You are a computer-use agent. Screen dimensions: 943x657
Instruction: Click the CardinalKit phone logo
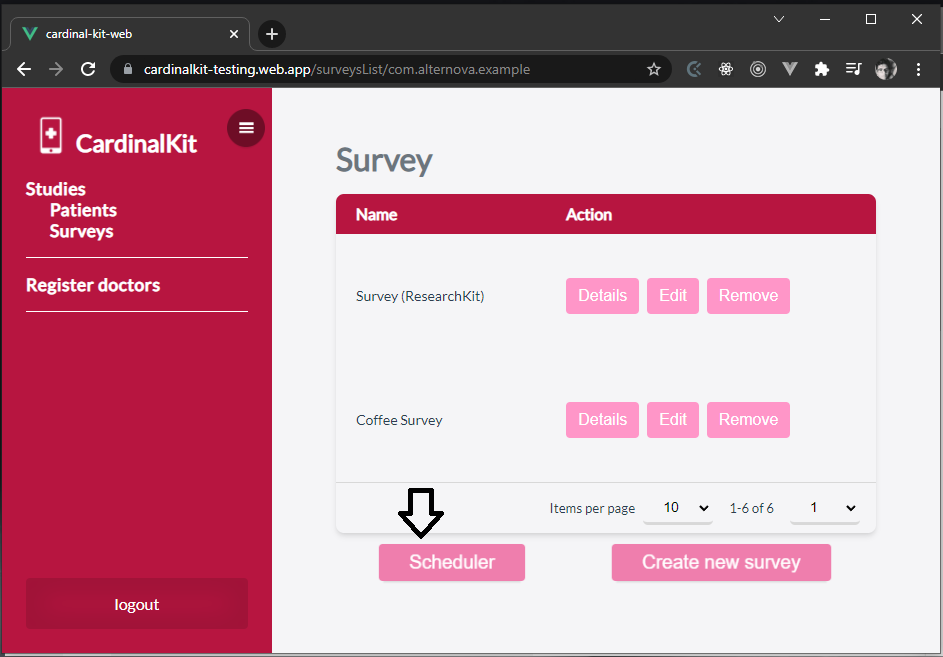50,136
